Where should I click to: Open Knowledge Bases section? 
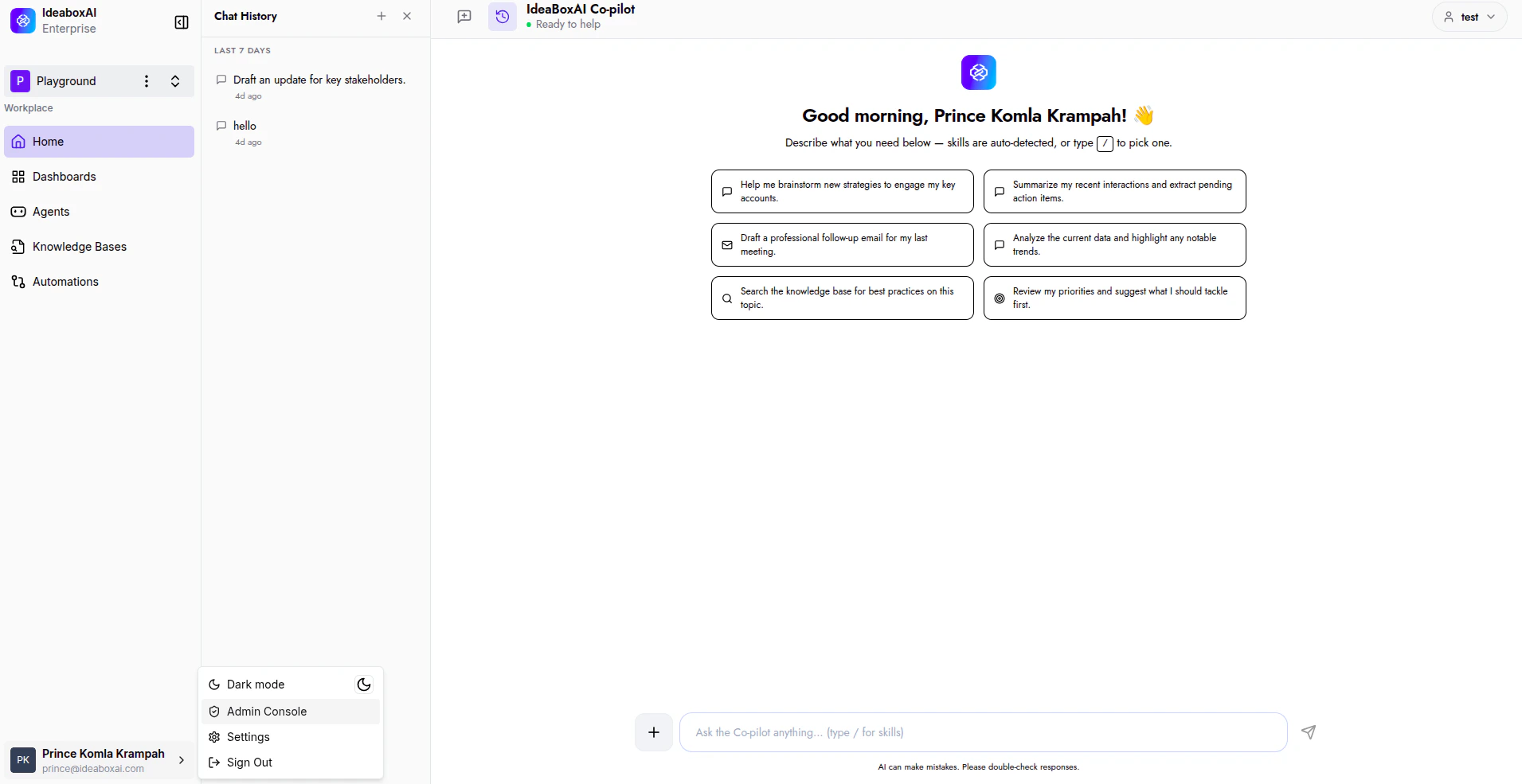pyautogui.click(x=99, y=247)
